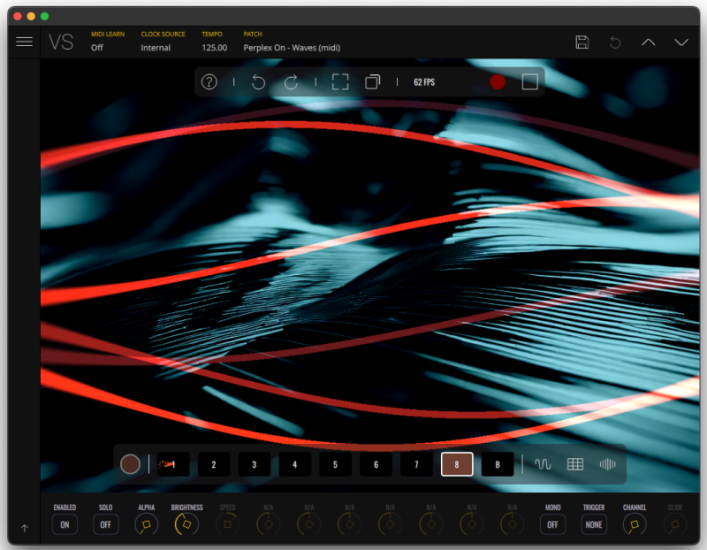The width and height of the screenshot is (707, 550).
Task: Select layer slot 3
Action: coord(254,464)
